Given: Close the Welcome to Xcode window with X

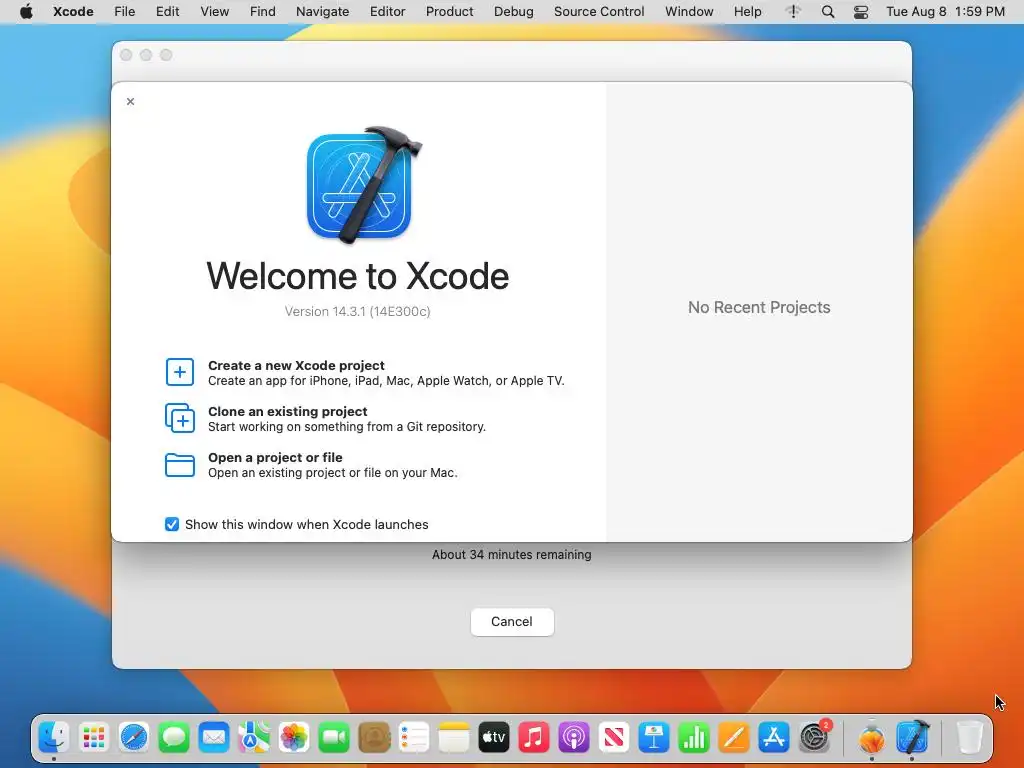Looking at the screenshot, I should (x=131, y=101).
